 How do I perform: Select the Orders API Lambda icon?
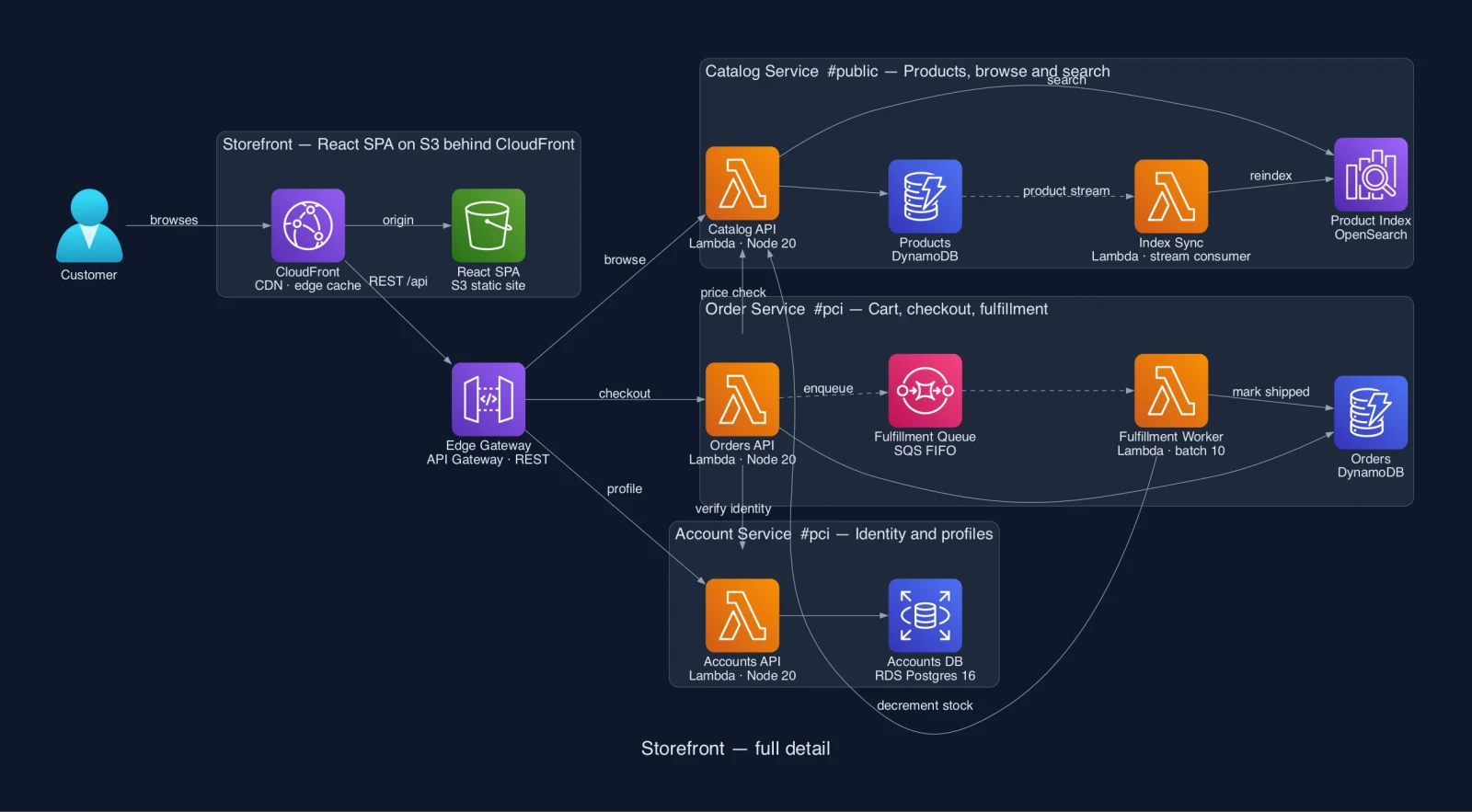pos(742,399)
